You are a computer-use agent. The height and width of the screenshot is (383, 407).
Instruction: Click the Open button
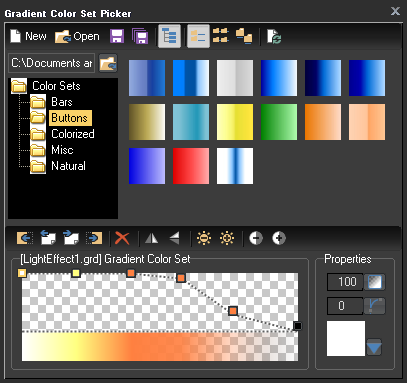point(77,36)
